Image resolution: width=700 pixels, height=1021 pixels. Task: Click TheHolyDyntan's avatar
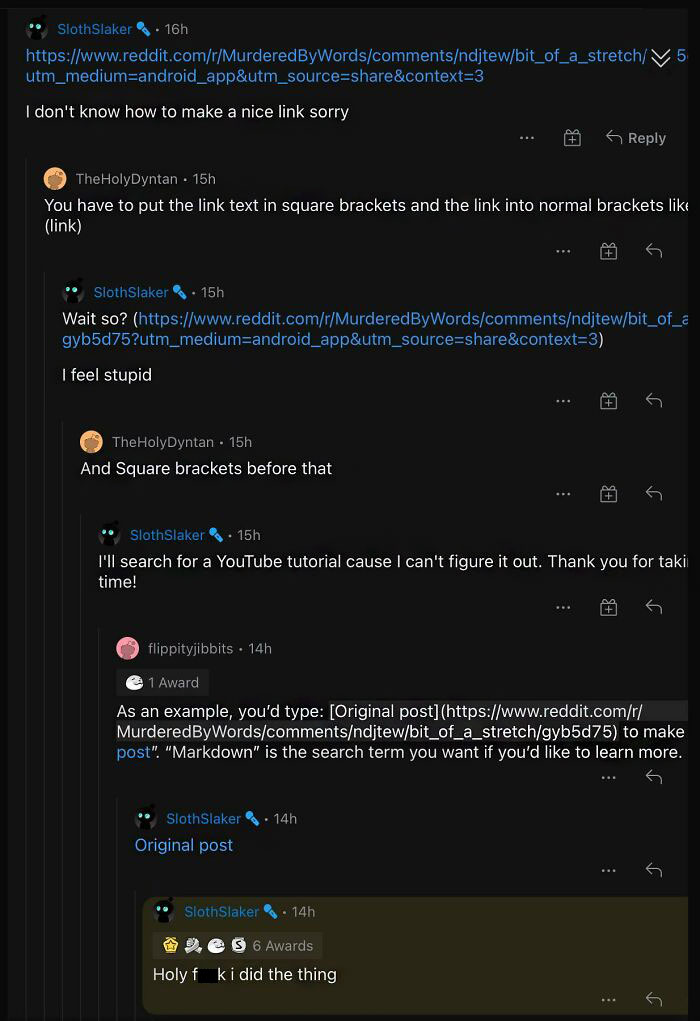(x=58, y=179)
